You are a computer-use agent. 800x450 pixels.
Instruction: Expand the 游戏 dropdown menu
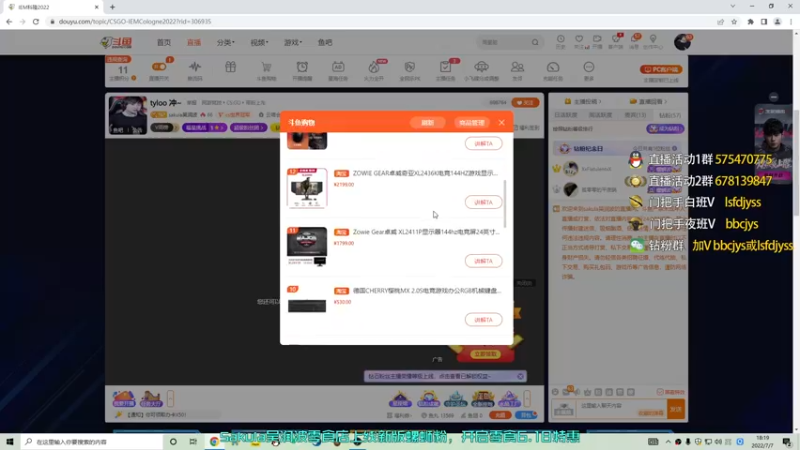coord(293,42)
